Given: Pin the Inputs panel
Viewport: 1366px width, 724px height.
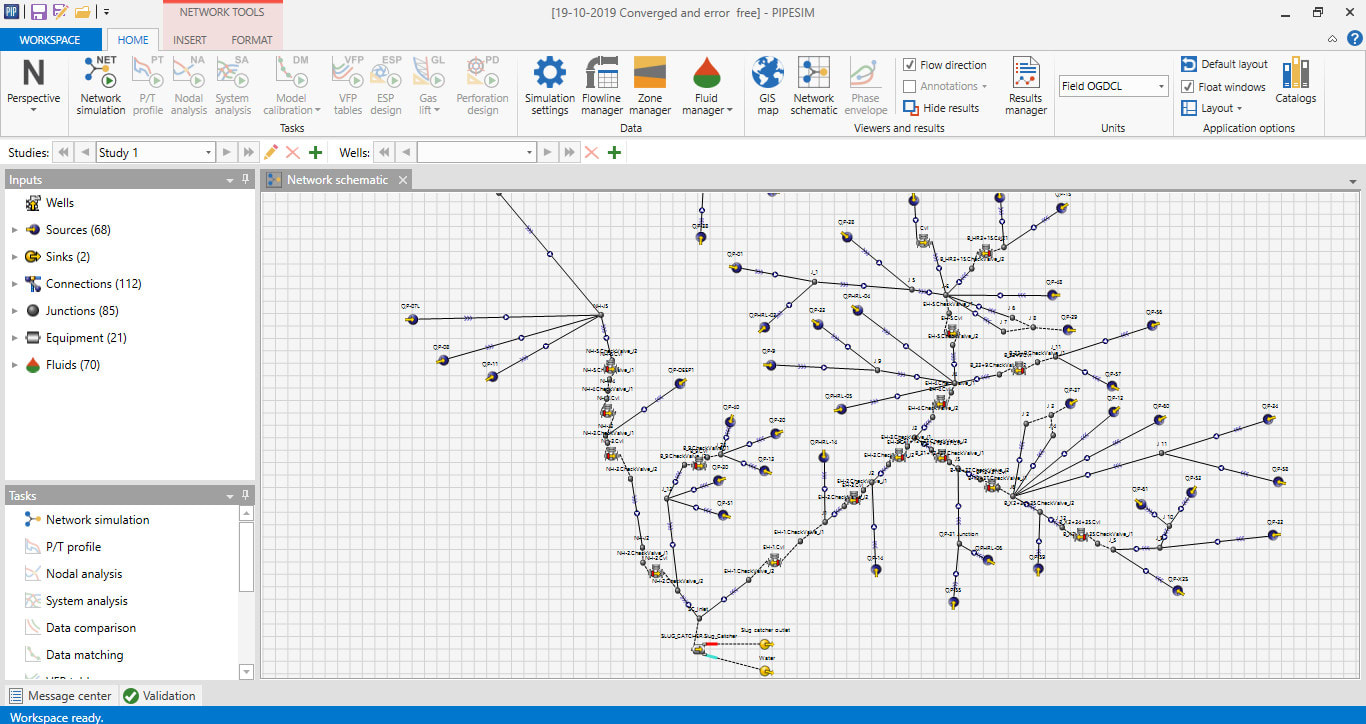Looking at the screenshot, I should [246, 179].
